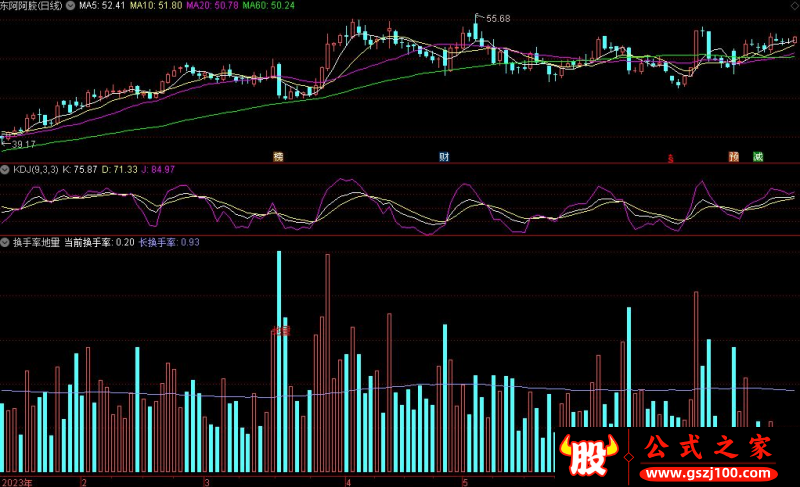Click the MA10: 51.80 label

pos(156,6)
